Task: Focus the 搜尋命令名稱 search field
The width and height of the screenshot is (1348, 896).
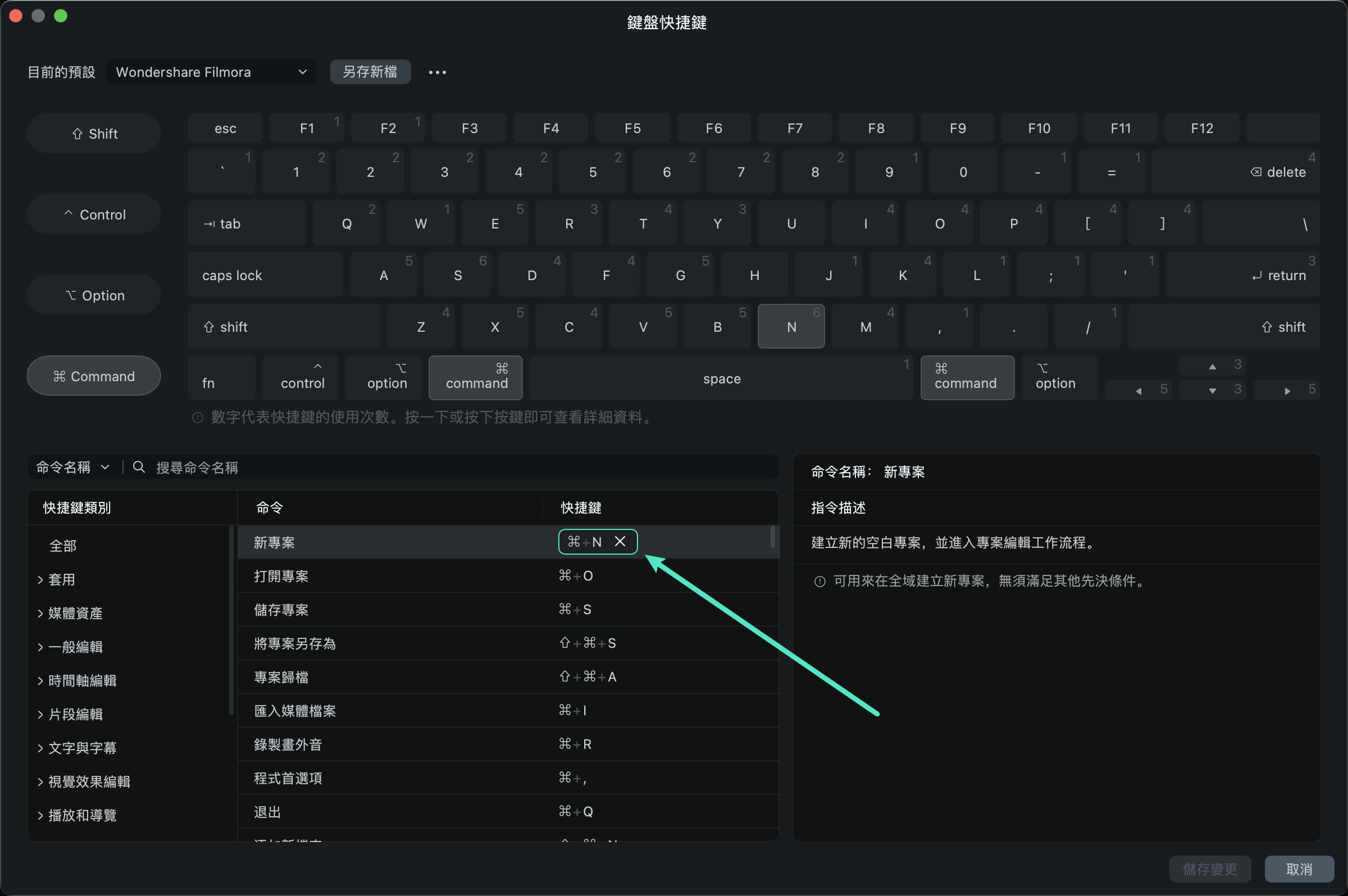Action: [463, 468]
